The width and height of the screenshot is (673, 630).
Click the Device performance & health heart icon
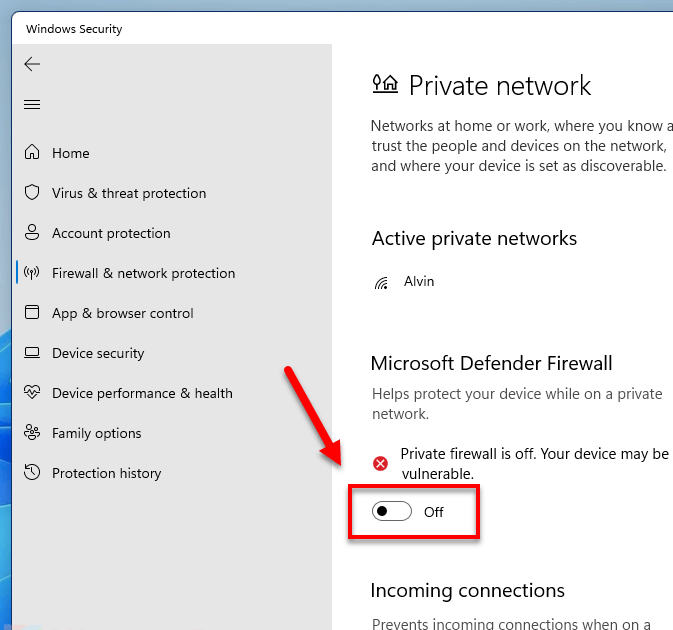point(32,393)
